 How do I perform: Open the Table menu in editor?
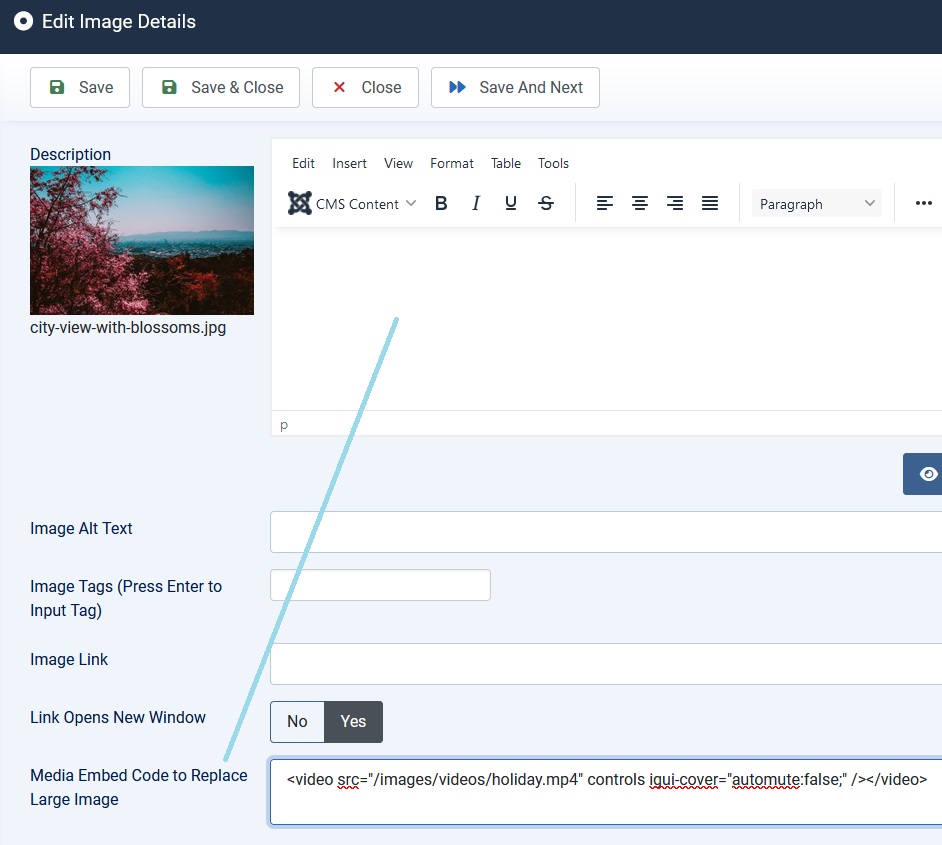506,163
